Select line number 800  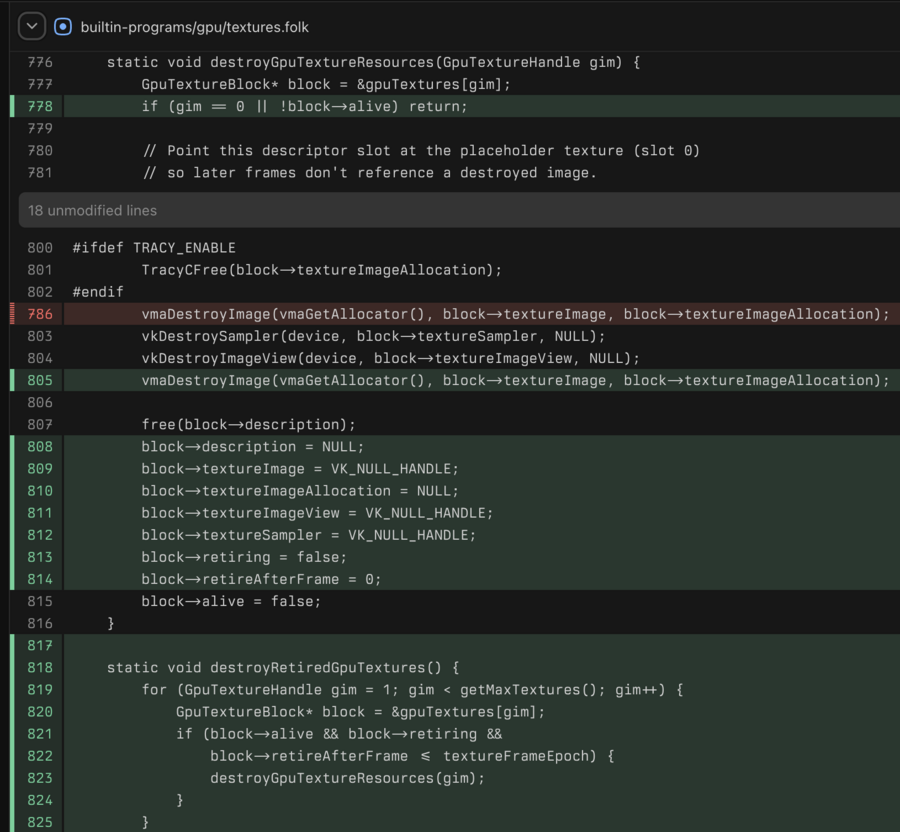[40, 247]
